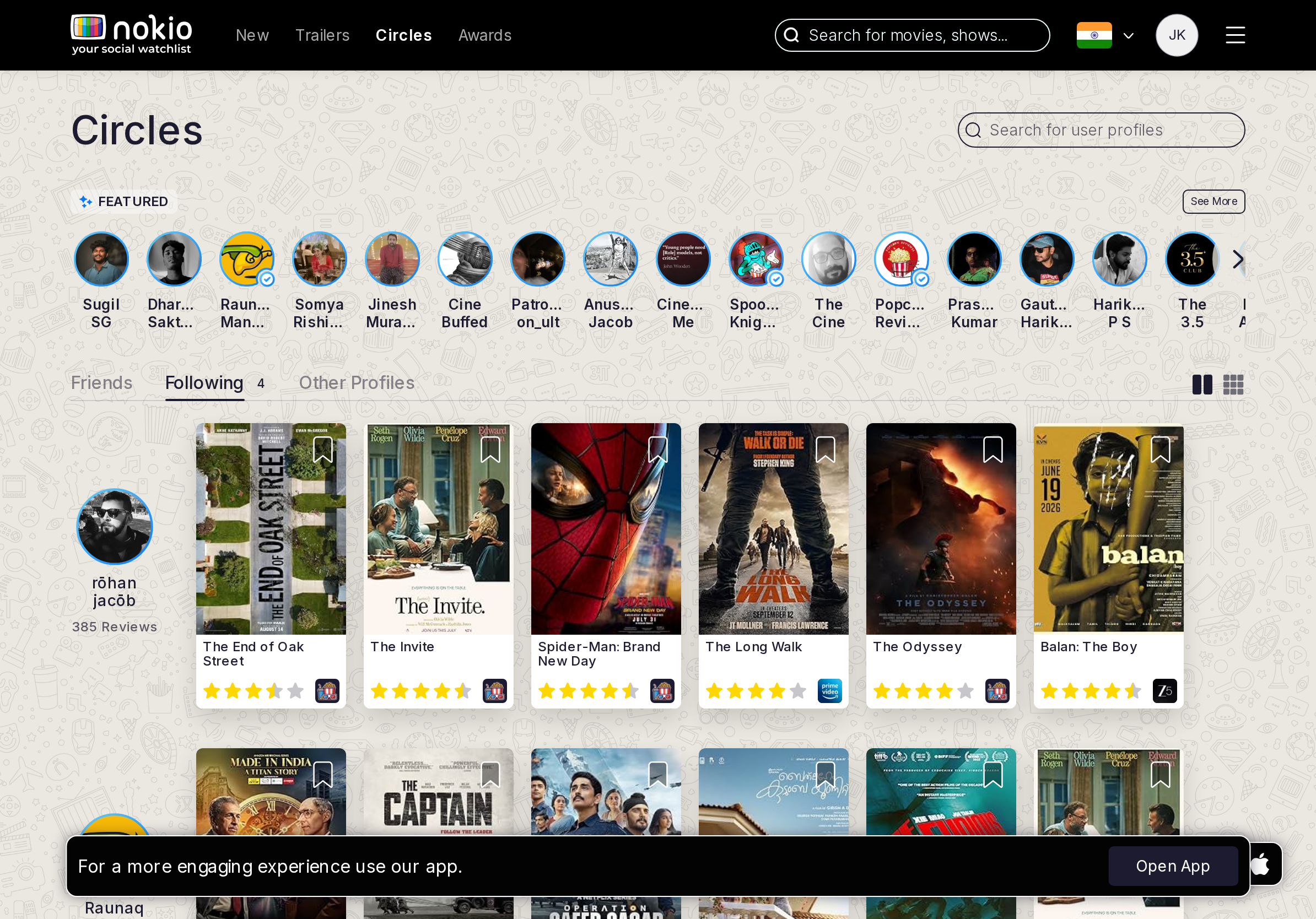Image resolution: width=1316 pixels, height=919 pixels.
Task: Open the Balan: The Boy title link
Action: (1088, 647)
